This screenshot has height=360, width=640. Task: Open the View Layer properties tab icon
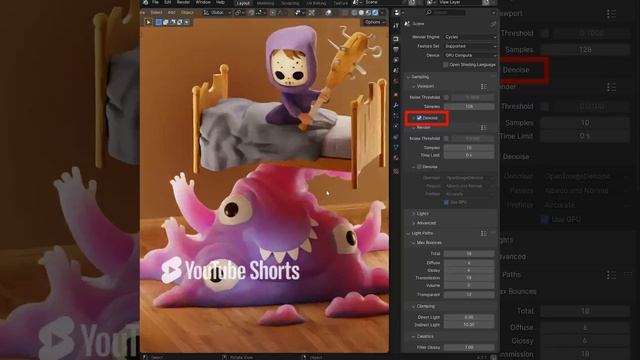coord(396,60)
